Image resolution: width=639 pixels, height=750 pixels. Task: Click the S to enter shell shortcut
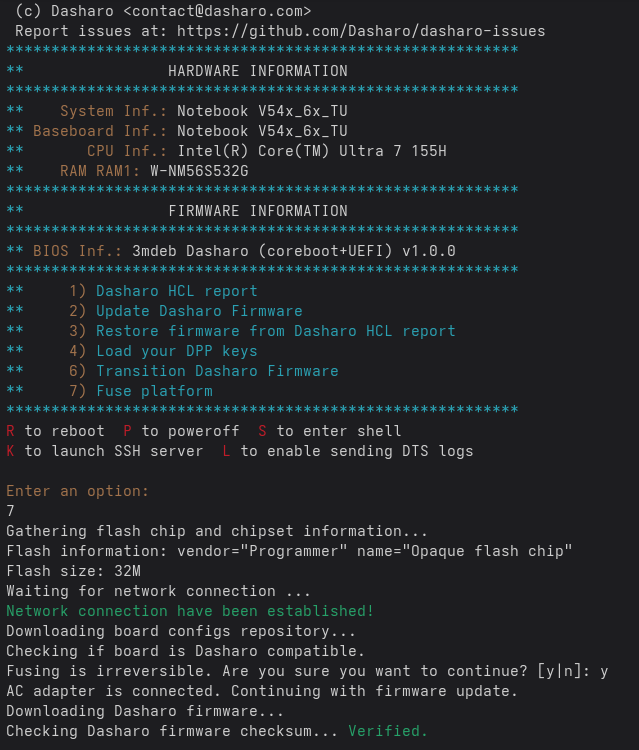tap(263, 431)
